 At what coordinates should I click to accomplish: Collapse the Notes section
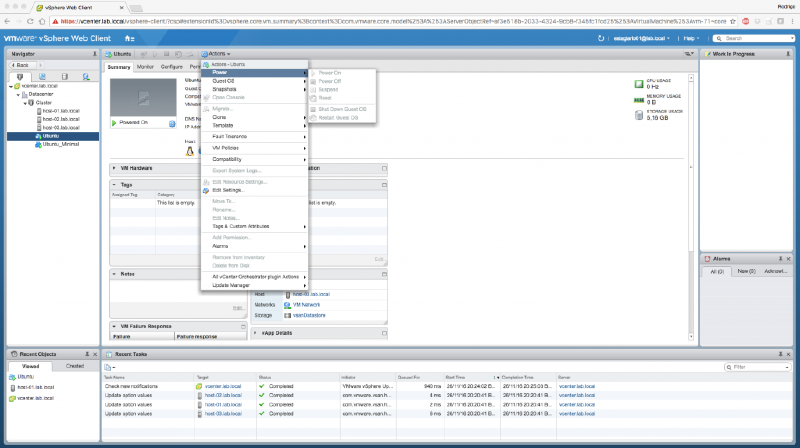[114, 274]
